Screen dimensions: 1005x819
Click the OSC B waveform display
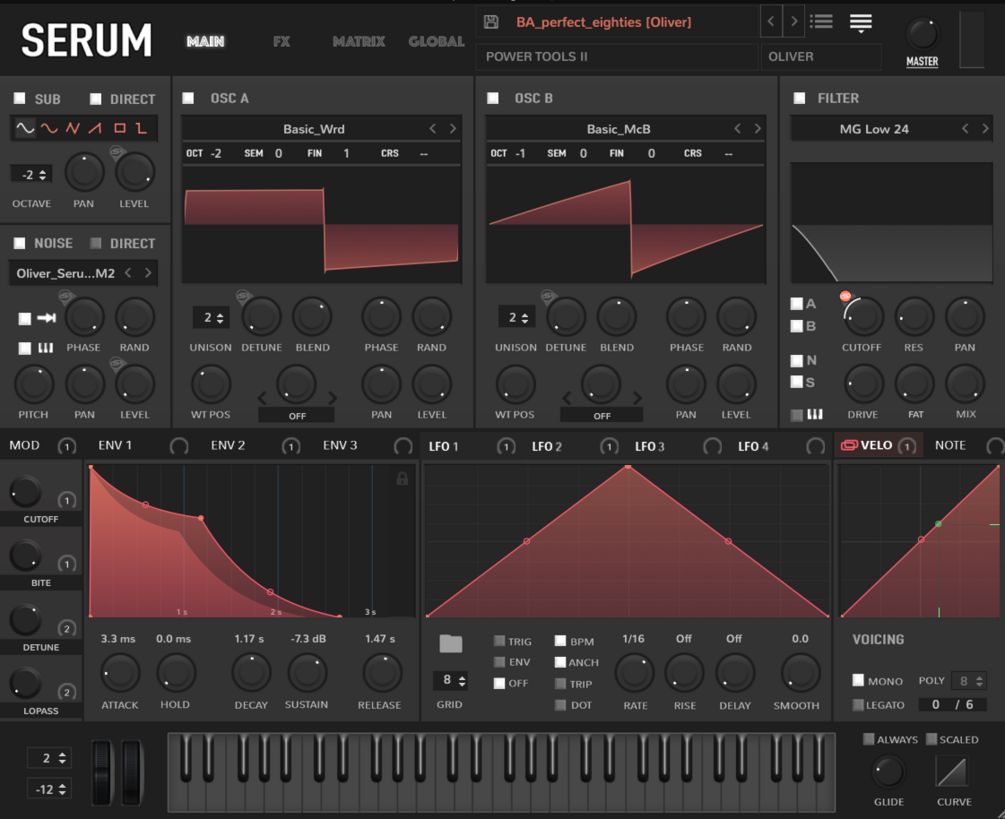(x=626, y=226)
